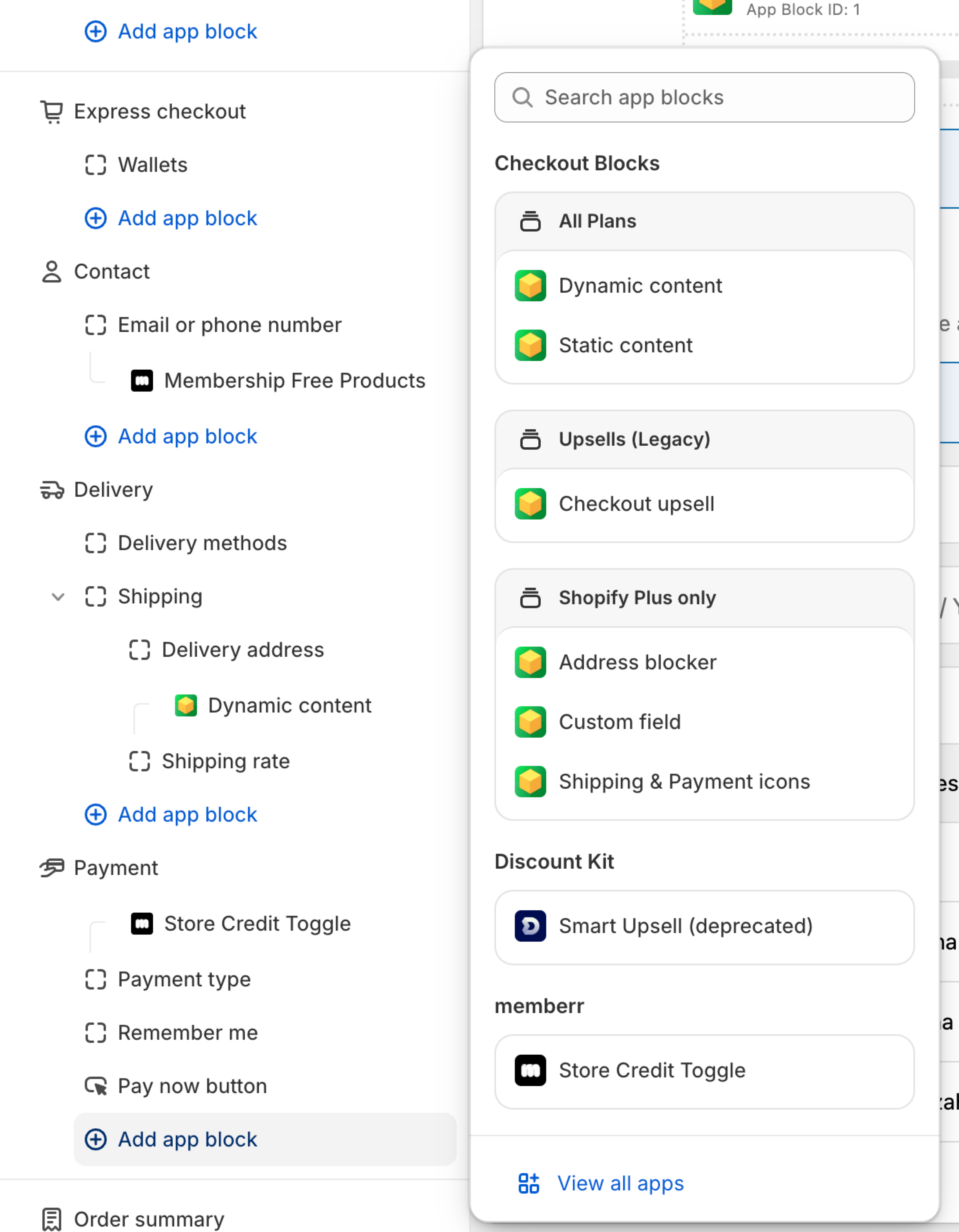The width and height of the screenshot is (959, 1232).
Task: Click the Contact person icon
Action: 52,272
